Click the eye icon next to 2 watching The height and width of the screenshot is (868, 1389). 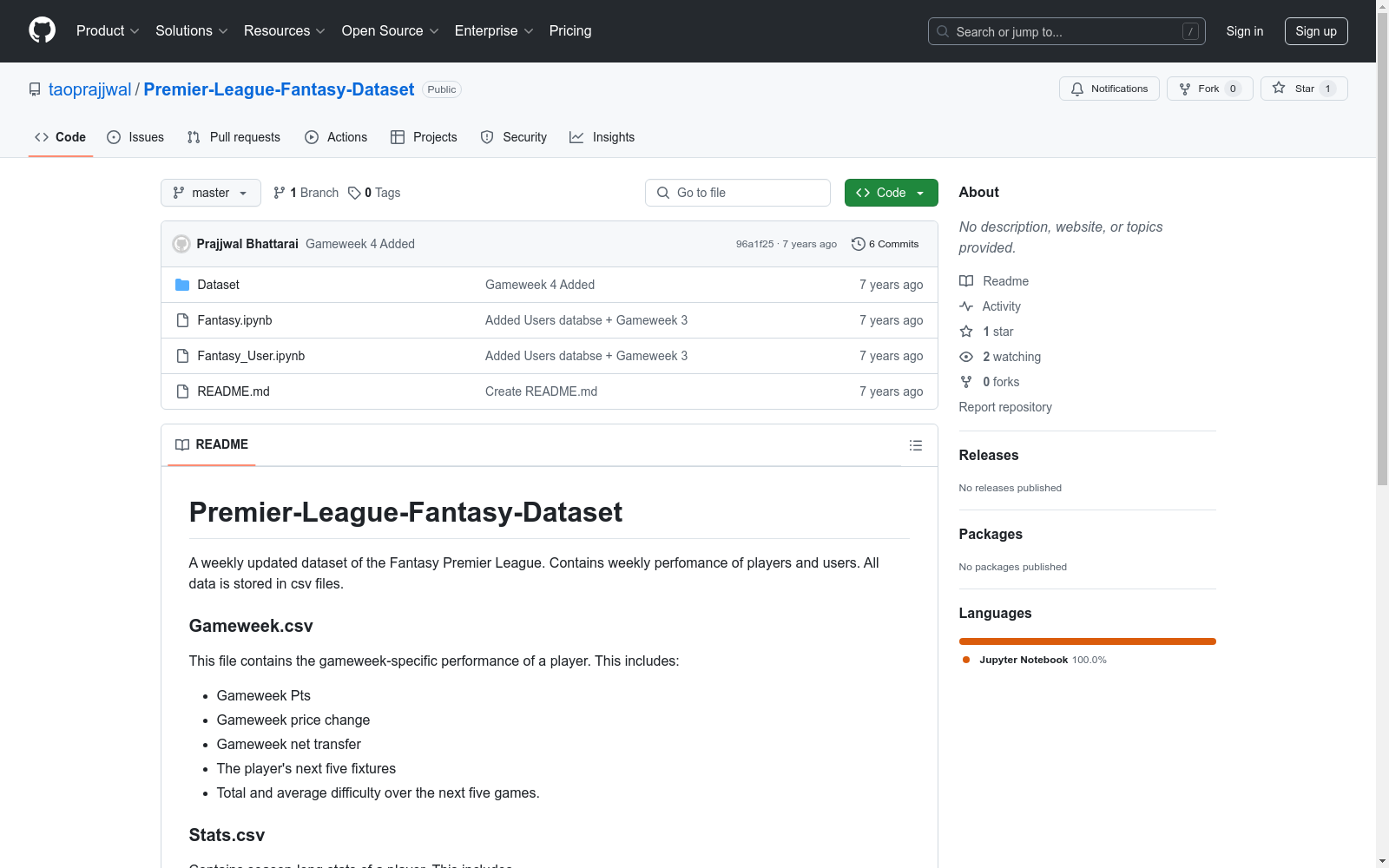(966, 357)
